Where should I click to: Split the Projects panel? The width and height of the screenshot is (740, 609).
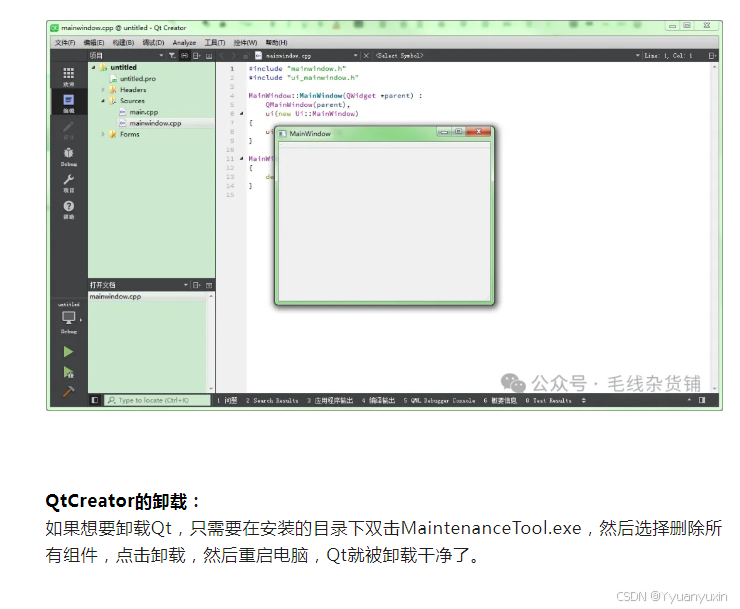tap(197, 56)
